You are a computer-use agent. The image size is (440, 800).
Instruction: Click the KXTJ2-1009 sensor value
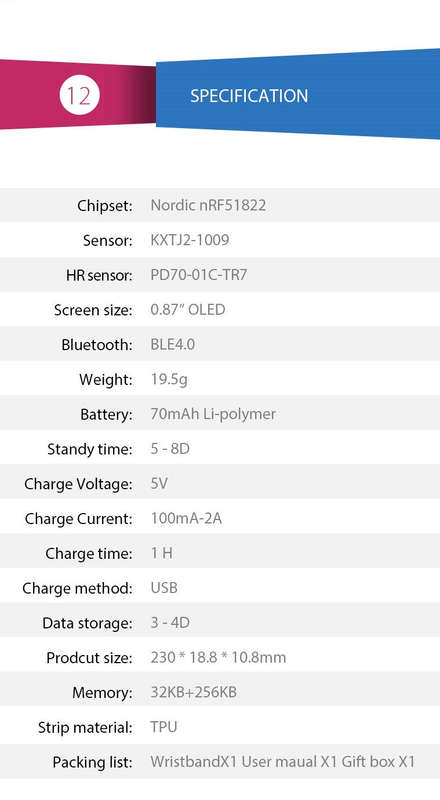[190, 240]
